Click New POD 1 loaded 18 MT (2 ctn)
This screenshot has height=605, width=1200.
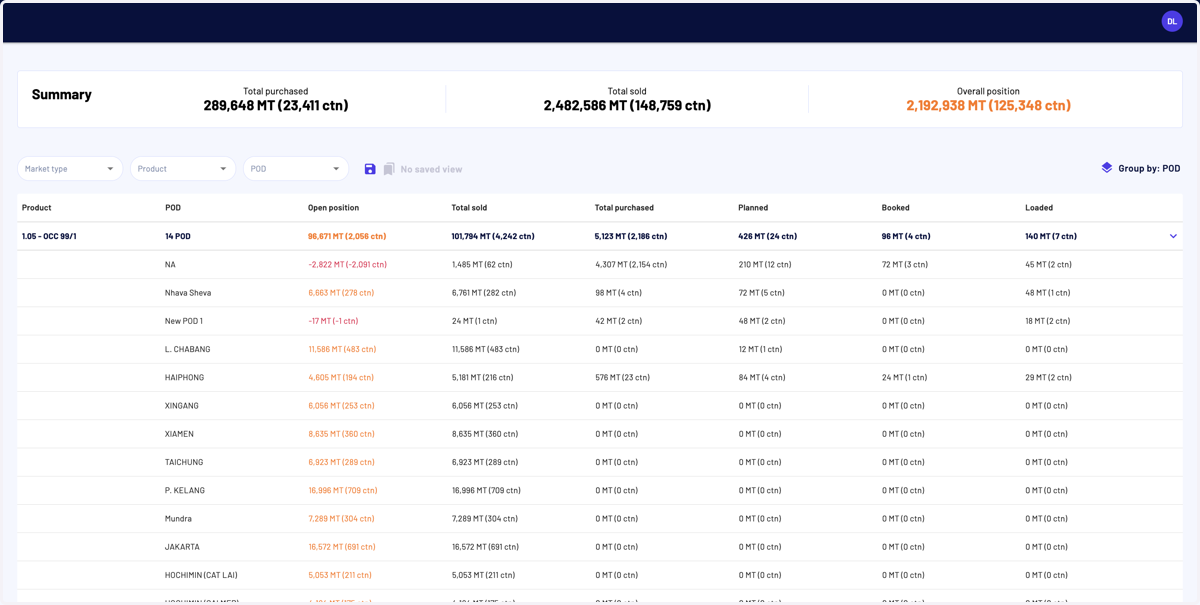pyautogui.click(x=1047, y=321)
